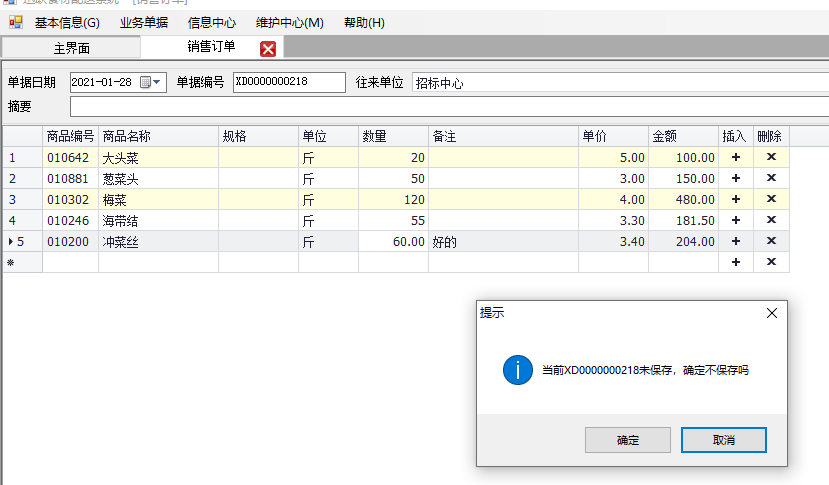Click the 备注 column header
This screenshot has width=829, height=485.
pyautogui.click(x=503, y=136)
